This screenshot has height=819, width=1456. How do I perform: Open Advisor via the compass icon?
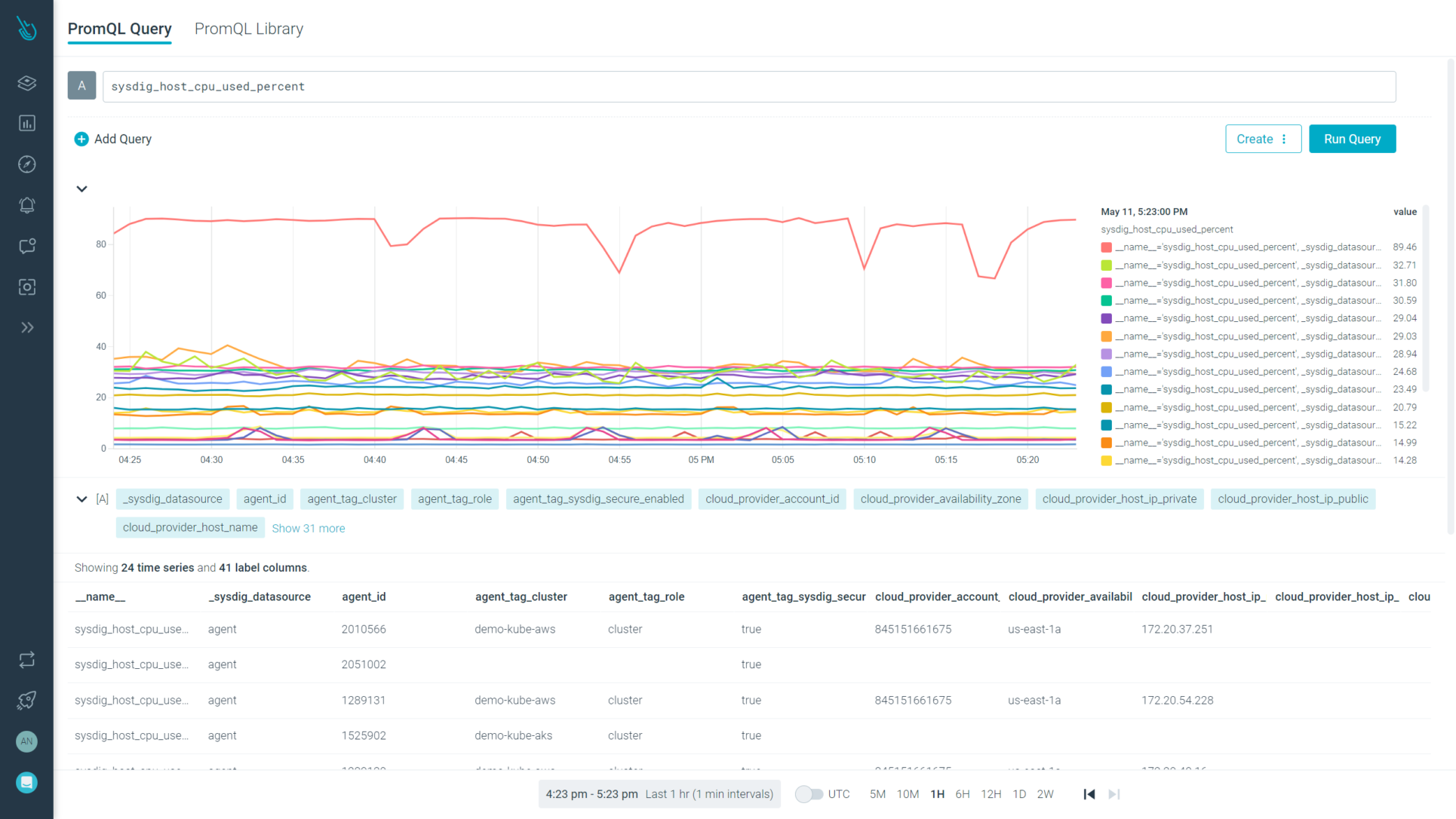click(x=27, y=164)
